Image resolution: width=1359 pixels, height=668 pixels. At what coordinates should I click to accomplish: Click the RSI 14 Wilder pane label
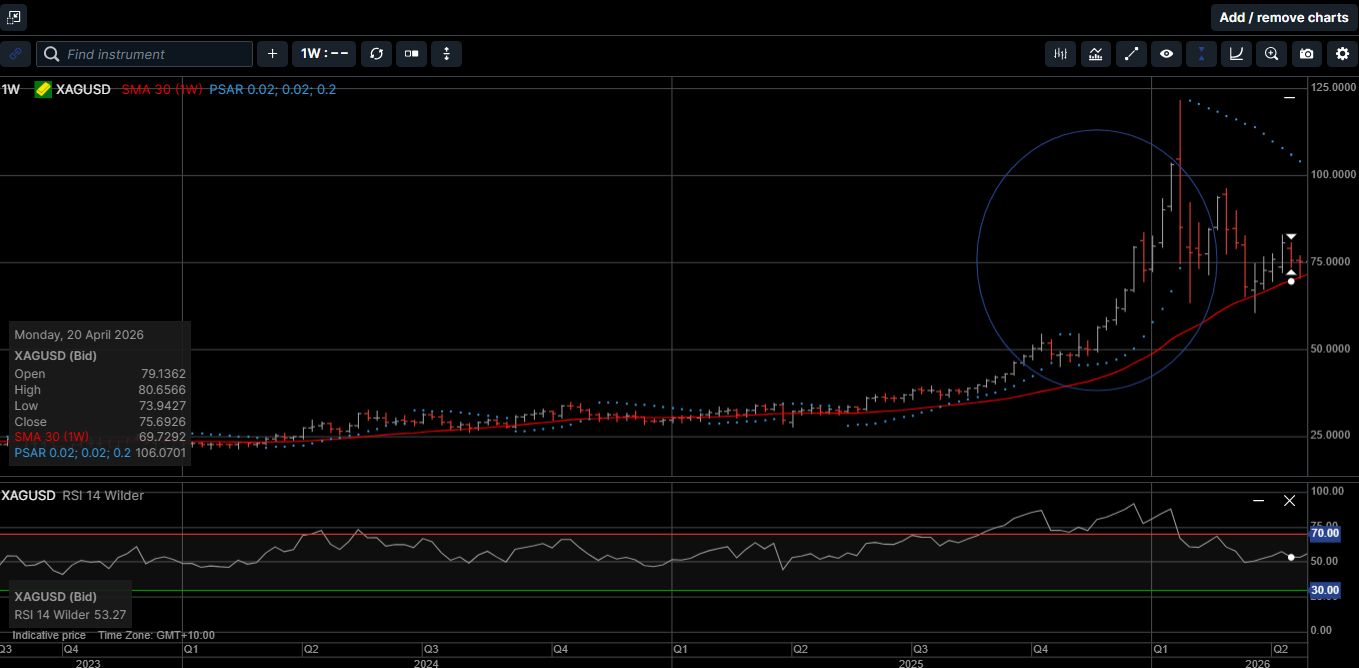[101, 495]
